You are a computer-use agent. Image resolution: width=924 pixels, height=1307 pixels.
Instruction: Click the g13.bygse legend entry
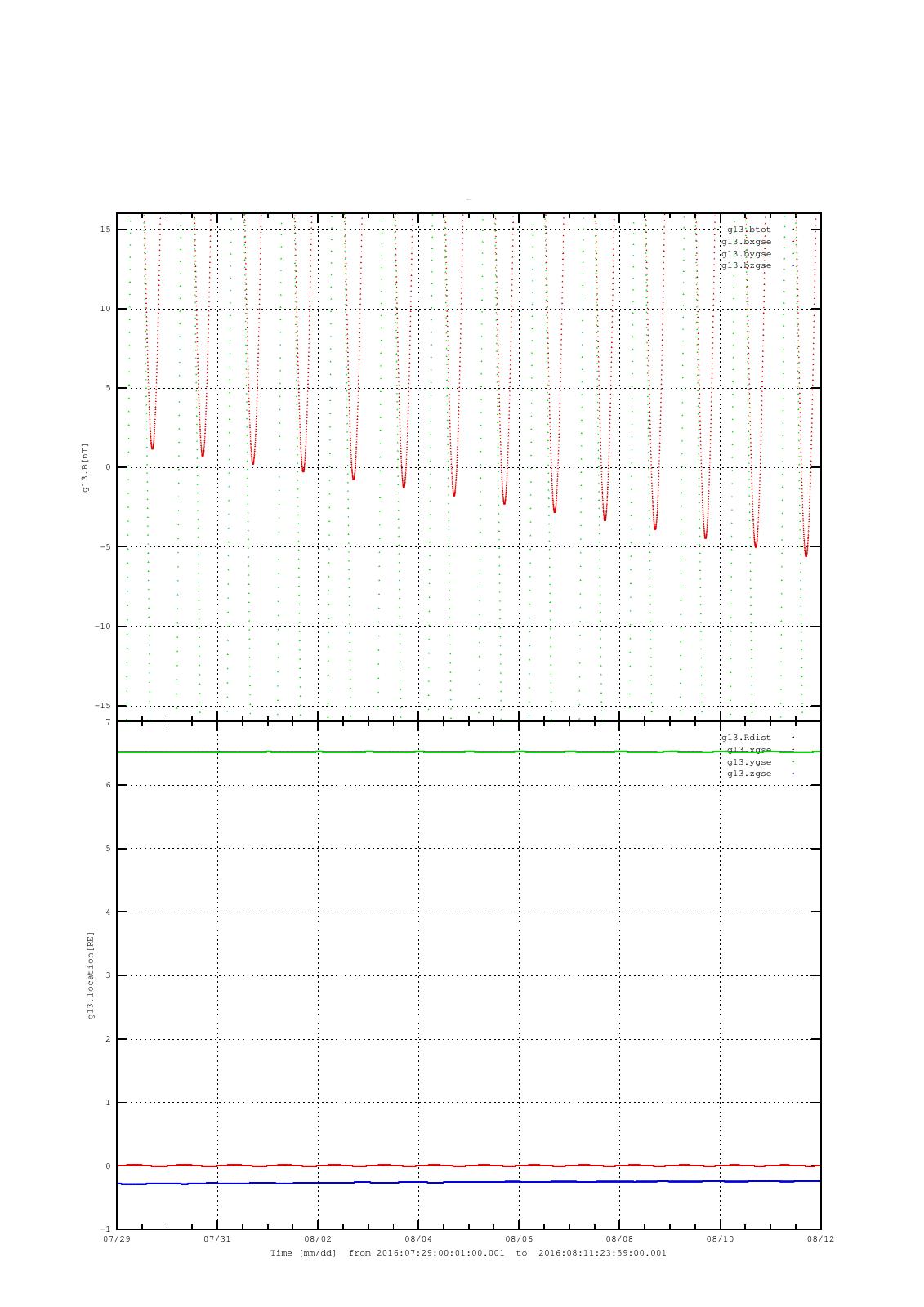click(746, 253)
